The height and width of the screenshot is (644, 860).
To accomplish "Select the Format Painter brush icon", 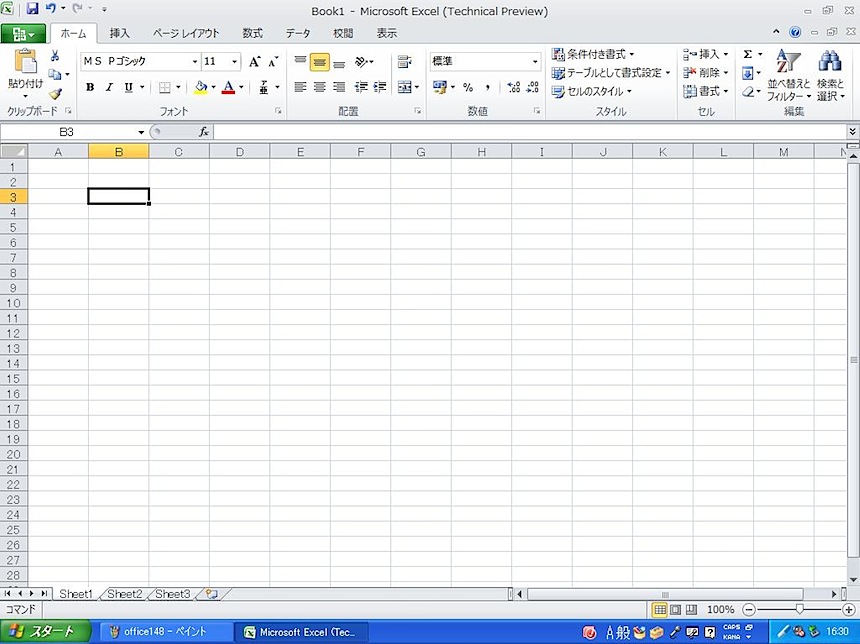I will point(55,94).
